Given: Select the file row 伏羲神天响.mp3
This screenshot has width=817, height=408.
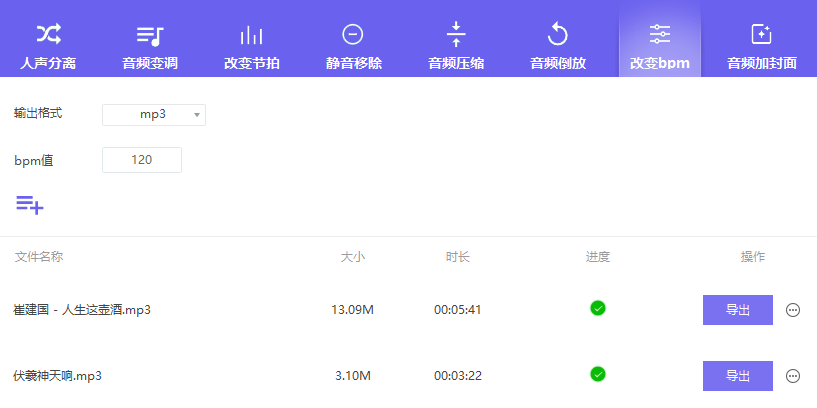Looking at the screenshot, I should tap(58, 376).
